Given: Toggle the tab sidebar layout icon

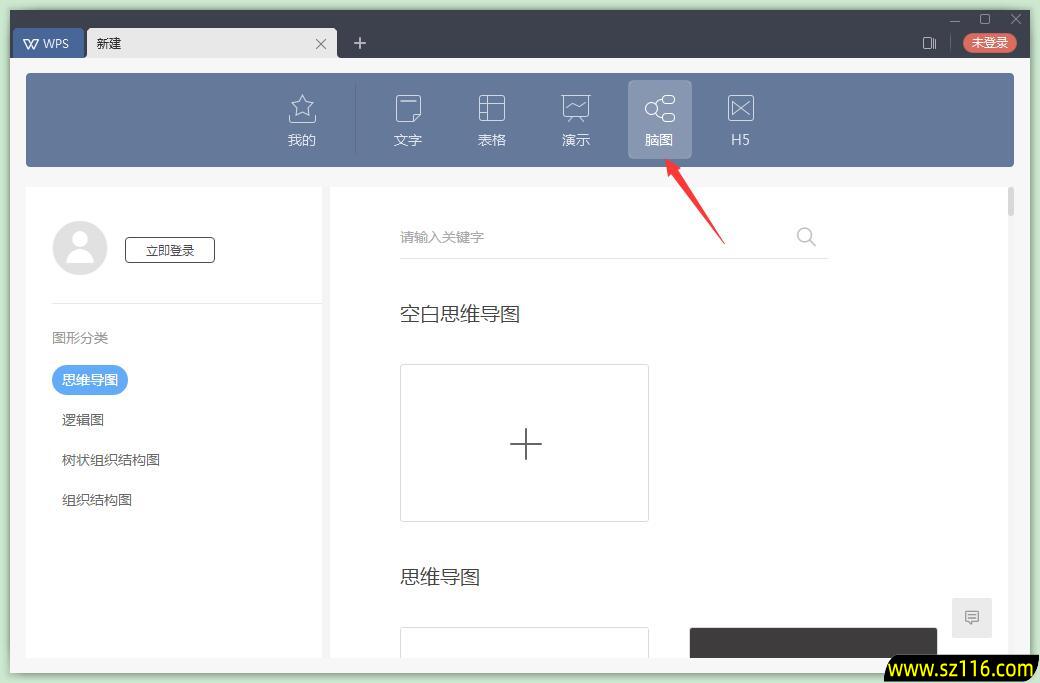Looking at the screenshot, I should (x=929, y=43).
